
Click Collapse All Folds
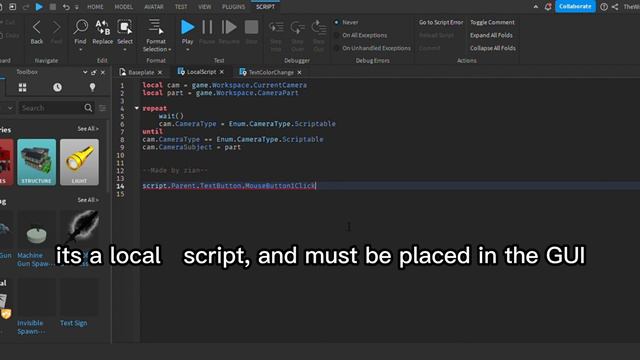pyautogui.click(x=493, y=48)
